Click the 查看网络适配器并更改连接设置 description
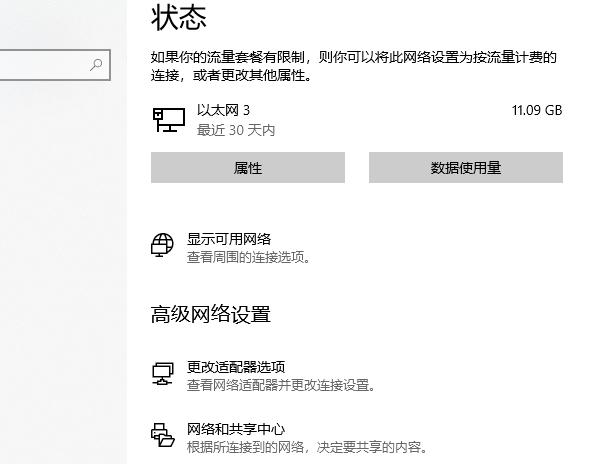The image size is (600, 464). pos(280,385)
